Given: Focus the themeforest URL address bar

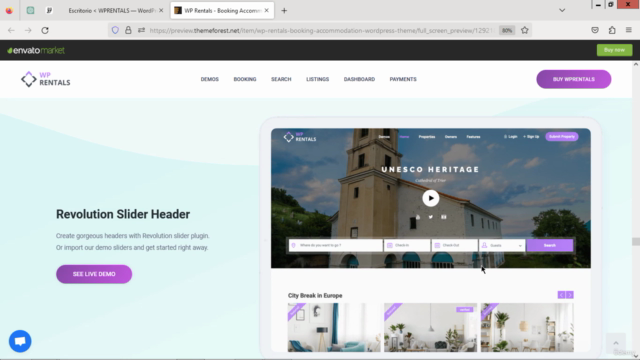Looking at the screenshot, I should (322, 30).
